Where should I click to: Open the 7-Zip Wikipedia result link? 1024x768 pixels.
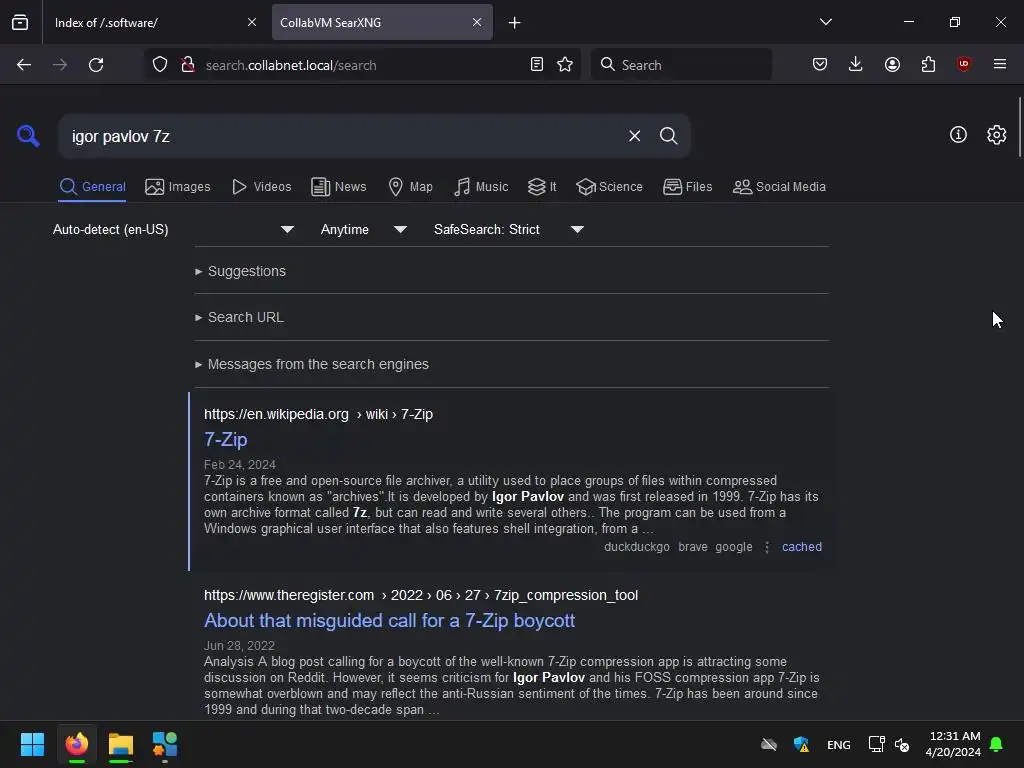coord(225,440)
